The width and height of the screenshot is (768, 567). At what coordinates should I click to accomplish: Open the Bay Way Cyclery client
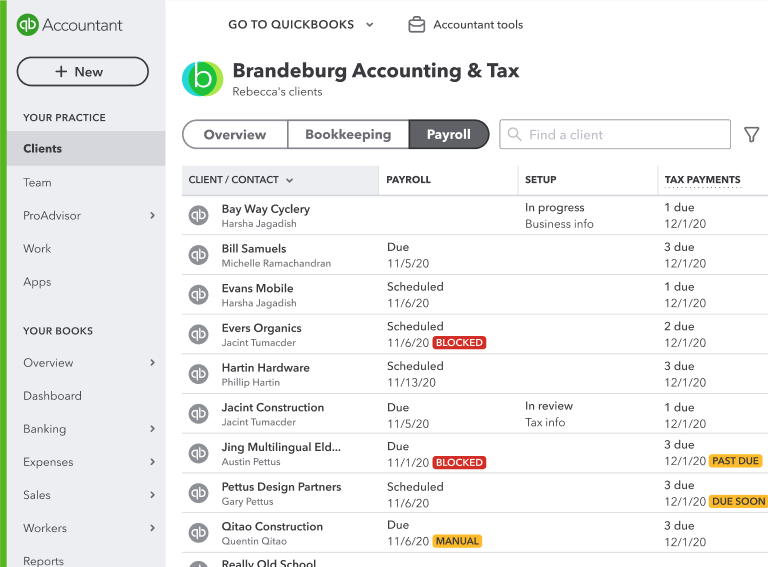click(x=265, y=209)
